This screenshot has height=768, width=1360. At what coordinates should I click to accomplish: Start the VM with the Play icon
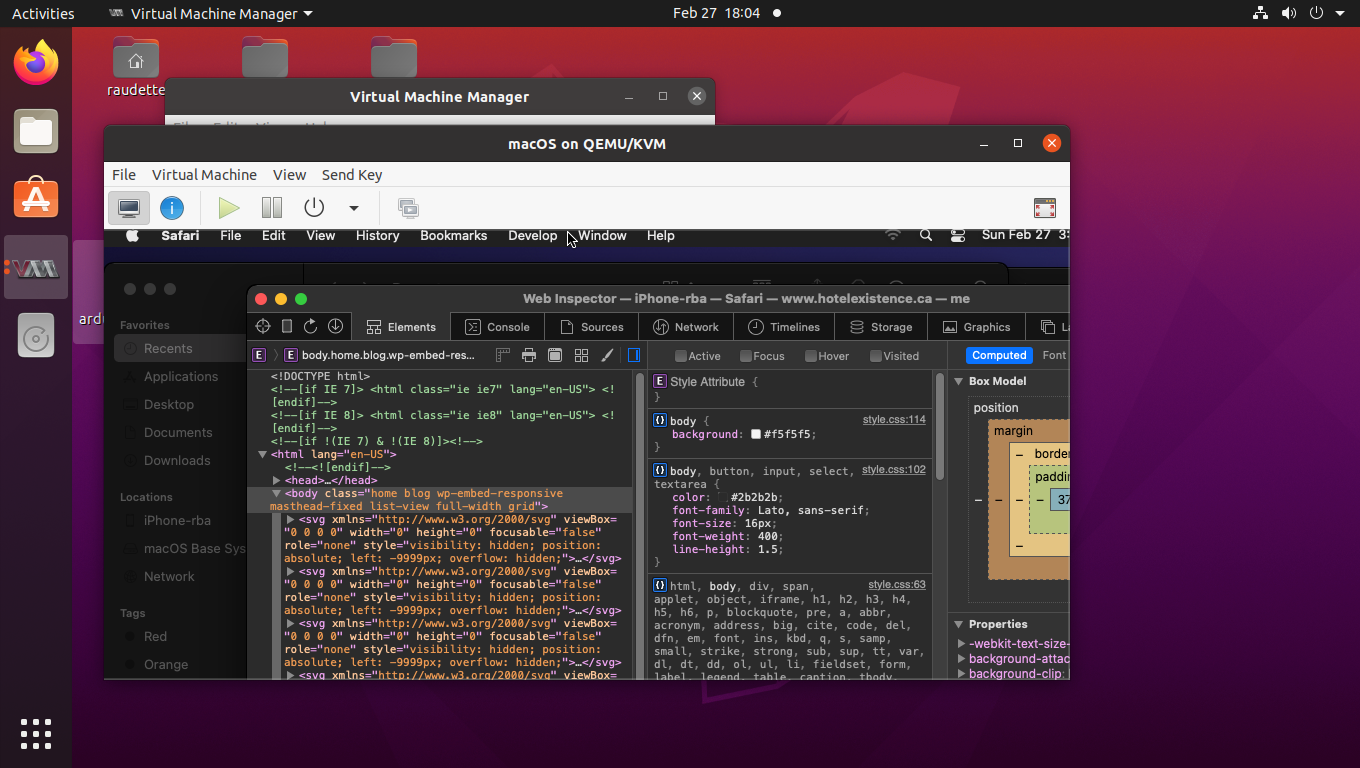(x=228, y=207)
